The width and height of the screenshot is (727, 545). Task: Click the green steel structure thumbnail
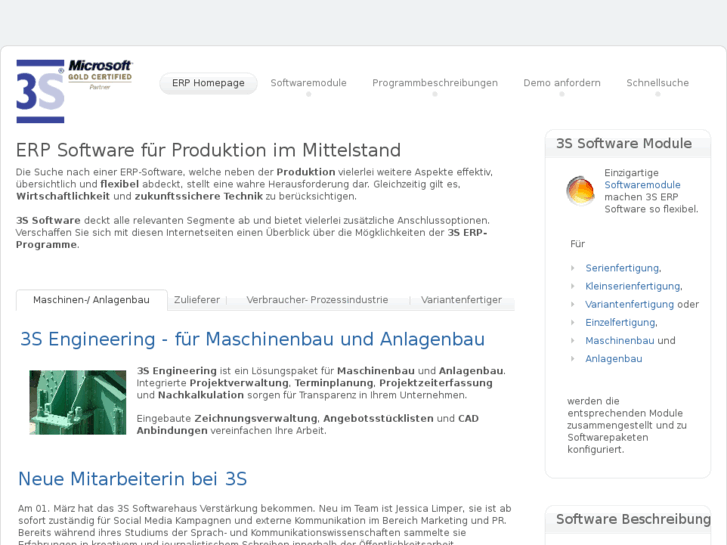point(78,402)
